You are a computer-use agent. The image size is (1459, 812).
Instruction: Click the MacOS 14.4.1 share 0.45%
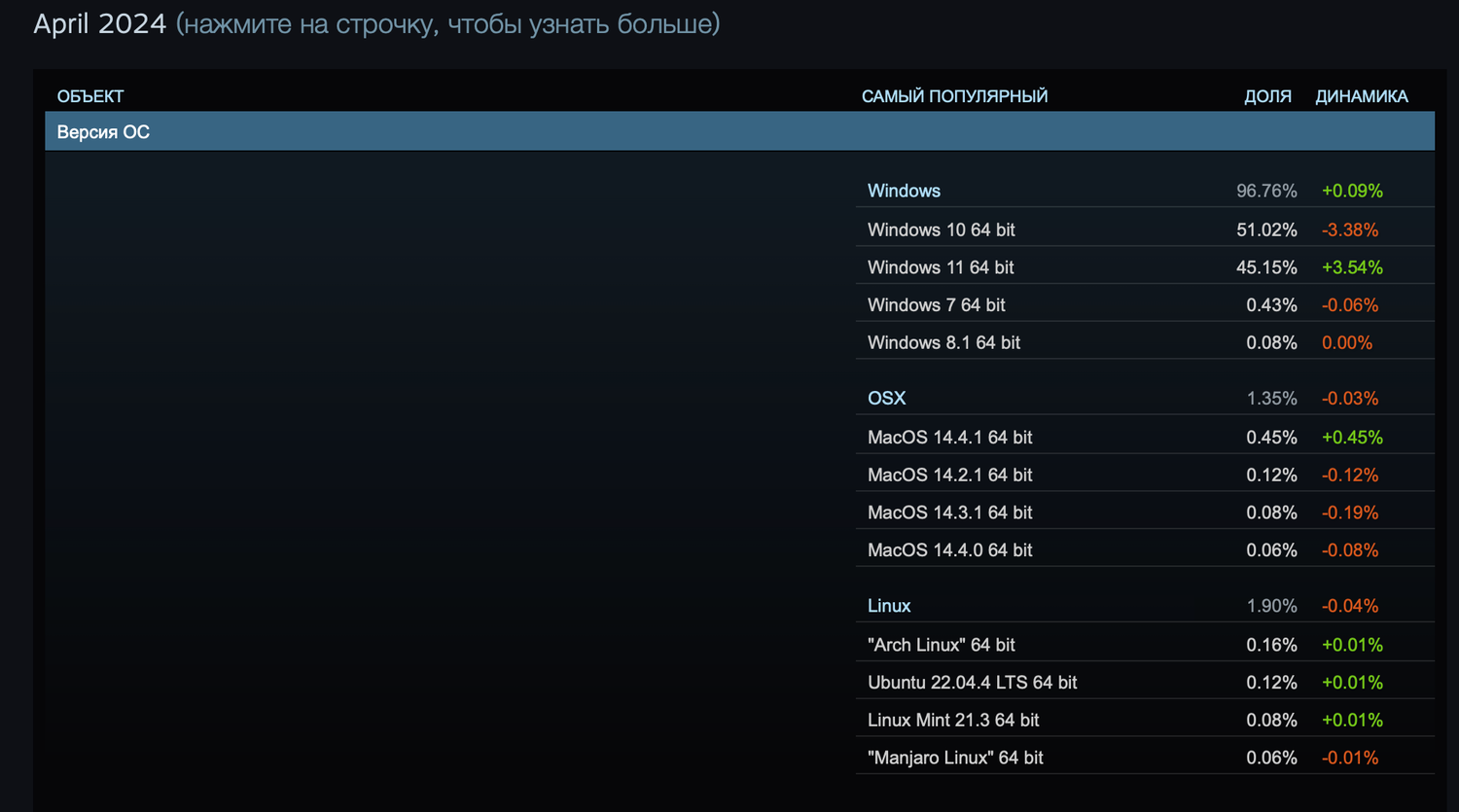tap(1271, 438)
